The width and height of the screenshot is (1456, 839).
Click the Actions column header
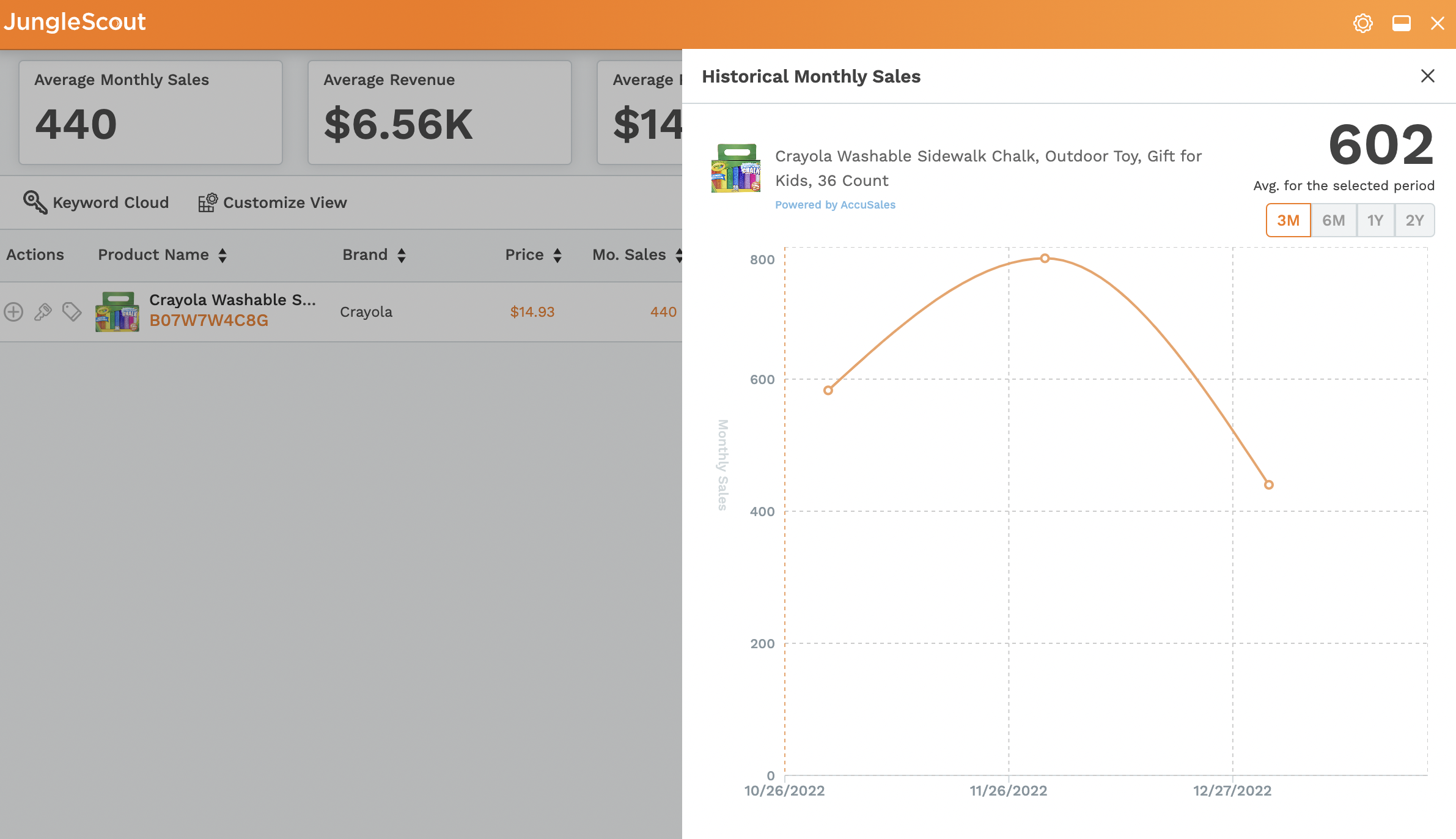tap(35, 255)
